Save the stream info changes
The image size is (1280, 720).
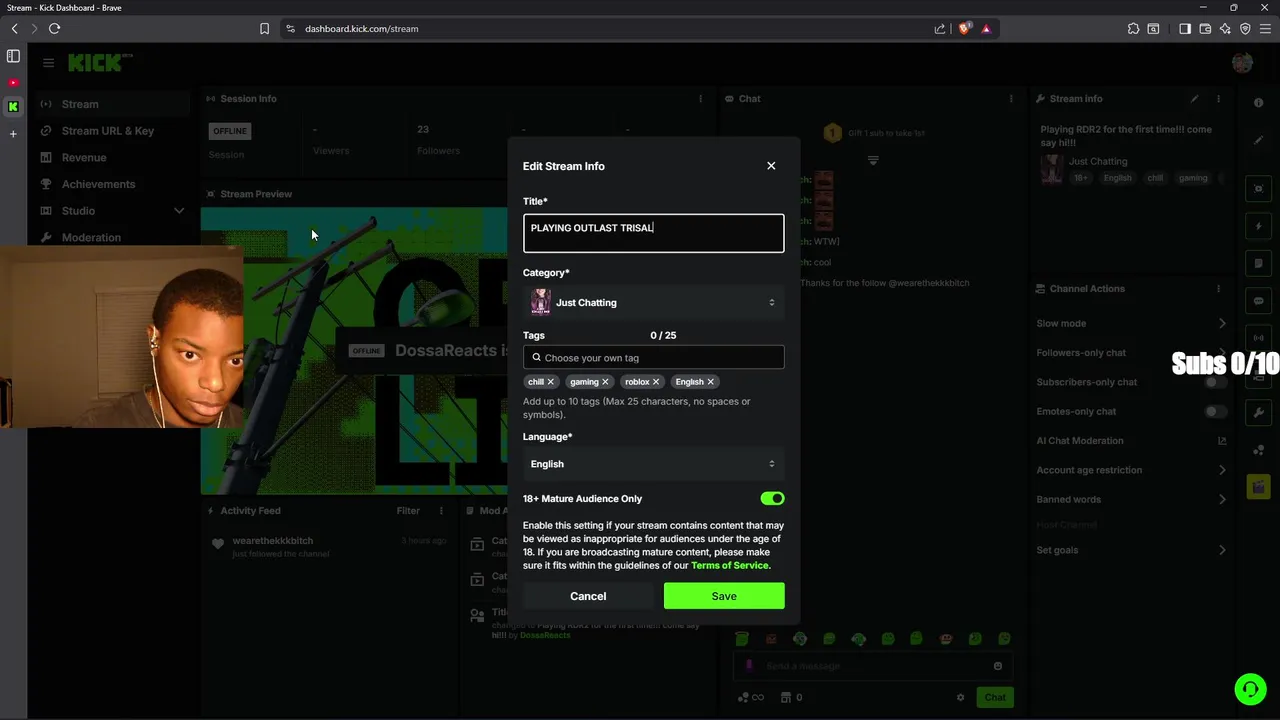tap(724, 596)
